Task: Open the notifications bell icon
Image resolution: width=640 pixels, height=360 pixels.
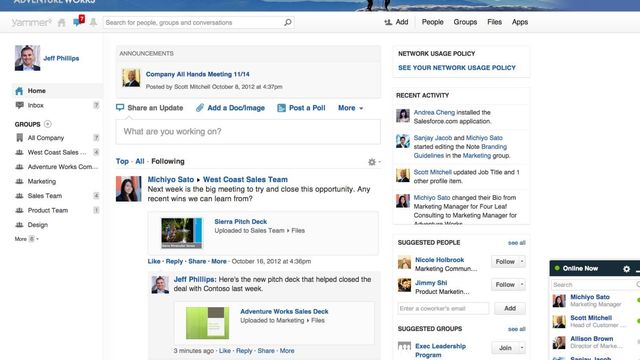Action: point(93,22)
